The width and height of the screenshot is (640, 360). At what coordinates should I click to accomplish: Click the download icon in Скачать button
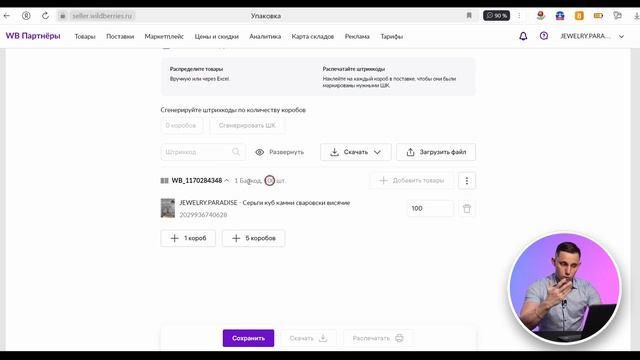[334, 152]
